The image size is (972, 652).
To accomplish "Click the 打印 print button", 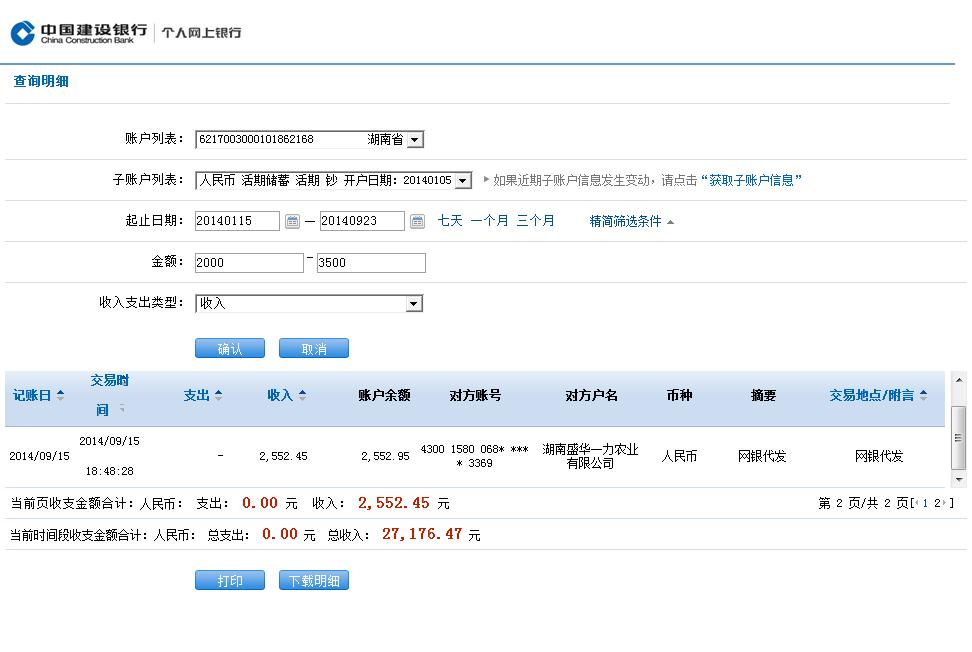I will coord(230,580).
